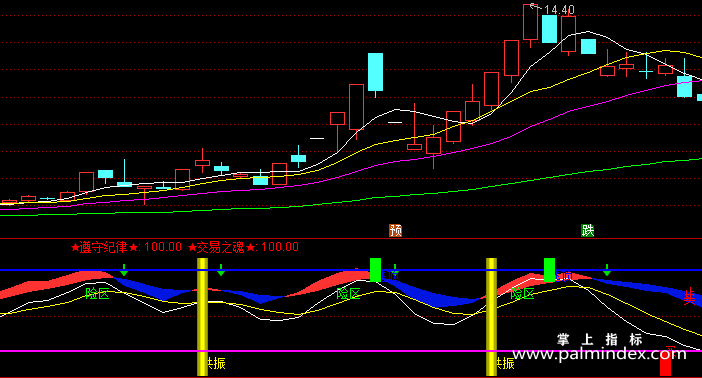Click the middle 险区 label
702x378 pixels.
(x=348, y=294)
